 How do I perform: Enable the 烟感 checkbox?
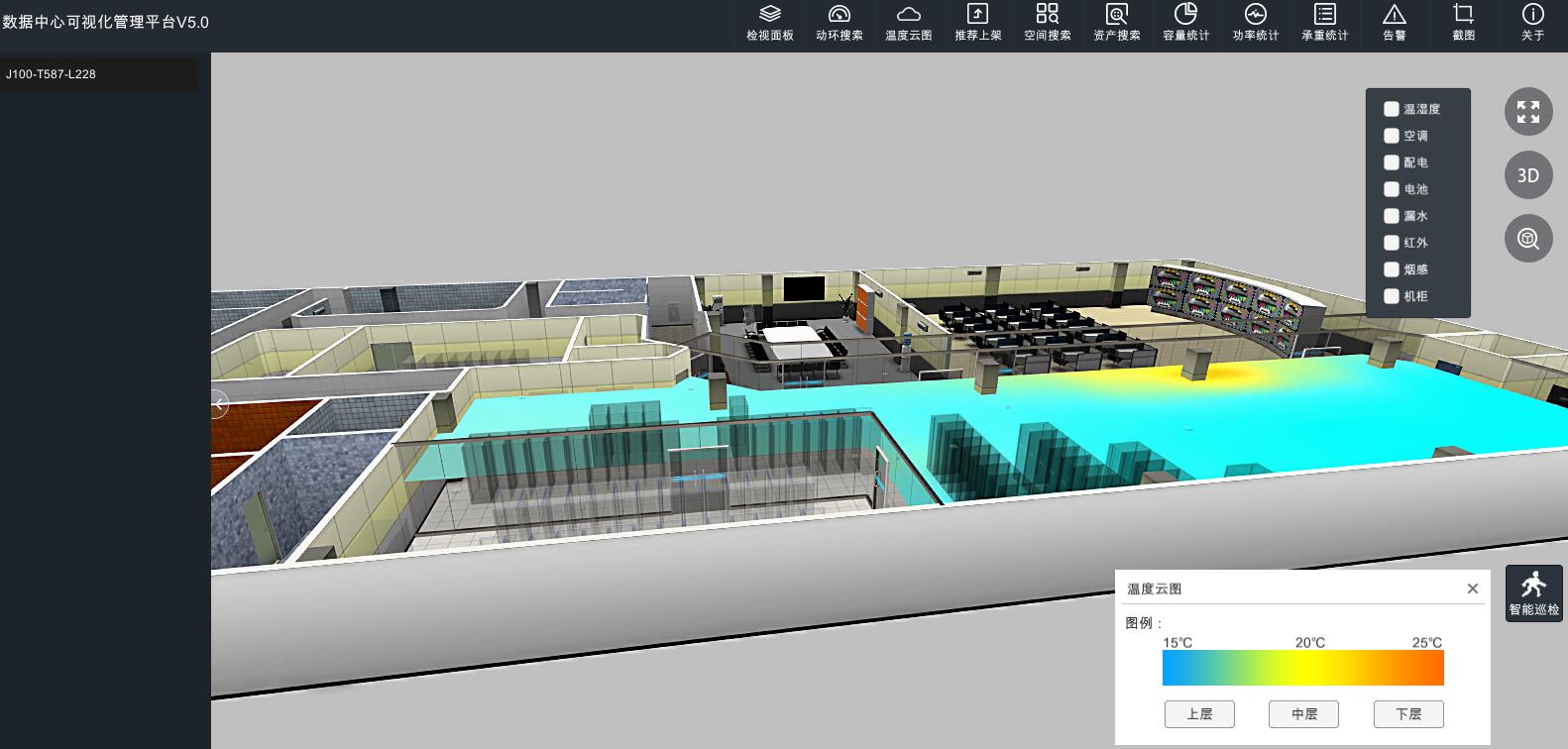click(x=1392, y=269)
